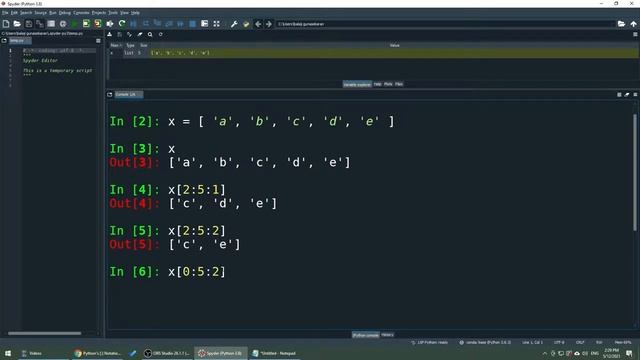
Task: Create a new file with toolbar icon
Action: point(6,24)
